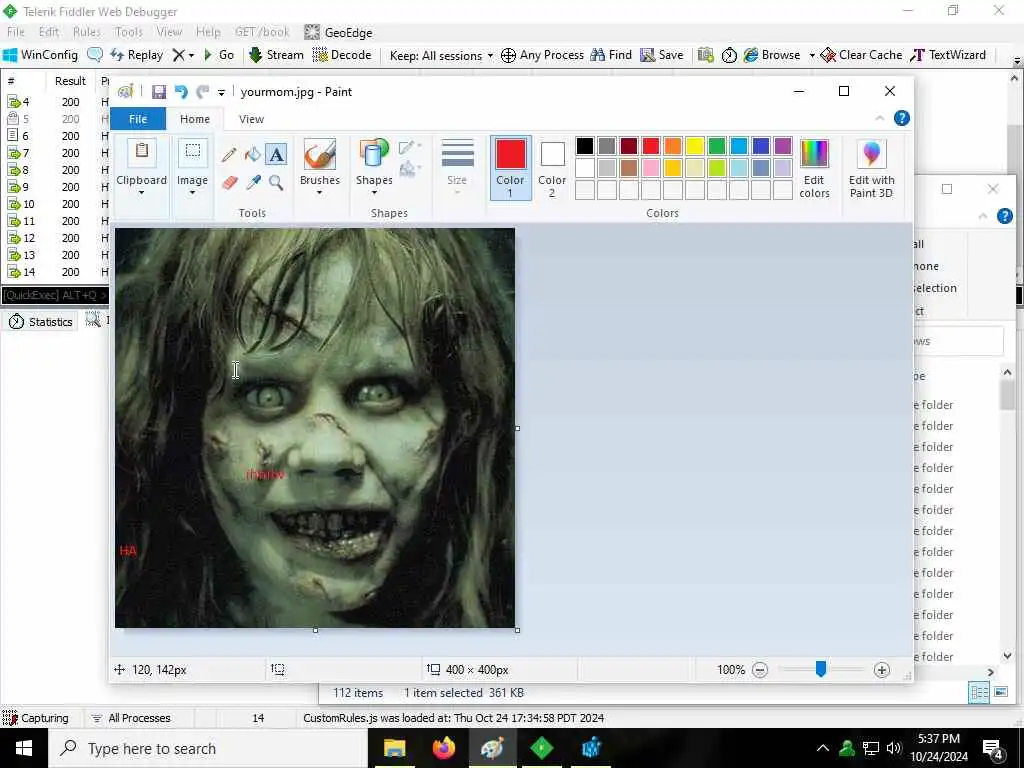Open Edit colors dialog
This screenshot has height=768, width=1024.
point(814,169)
